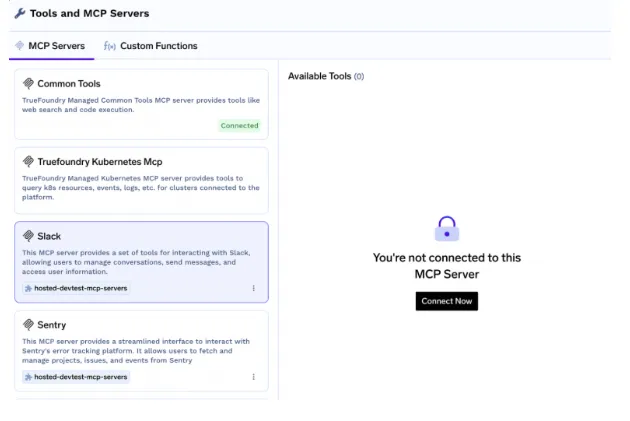Click the Sentry server icon
The width and height of the screenshot is (630, 421).
[28, 324]
